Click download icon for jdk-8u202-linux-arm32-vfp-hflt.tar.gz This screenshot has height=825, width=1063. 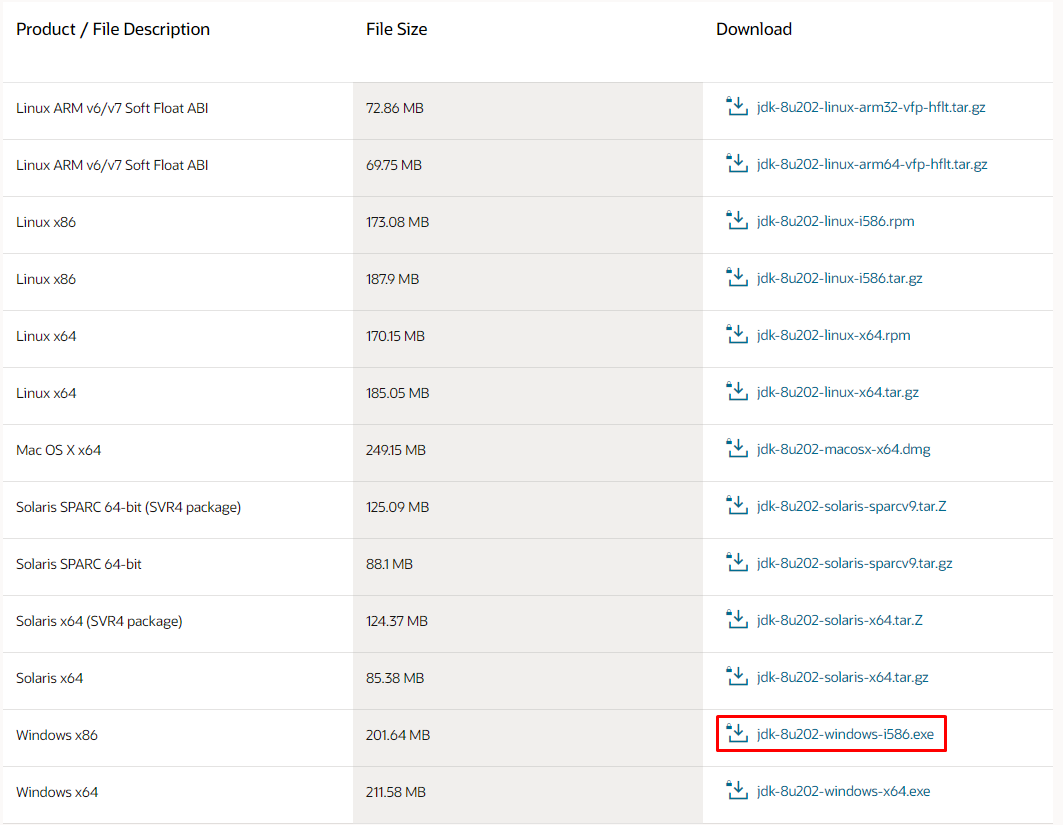point(737,106)
